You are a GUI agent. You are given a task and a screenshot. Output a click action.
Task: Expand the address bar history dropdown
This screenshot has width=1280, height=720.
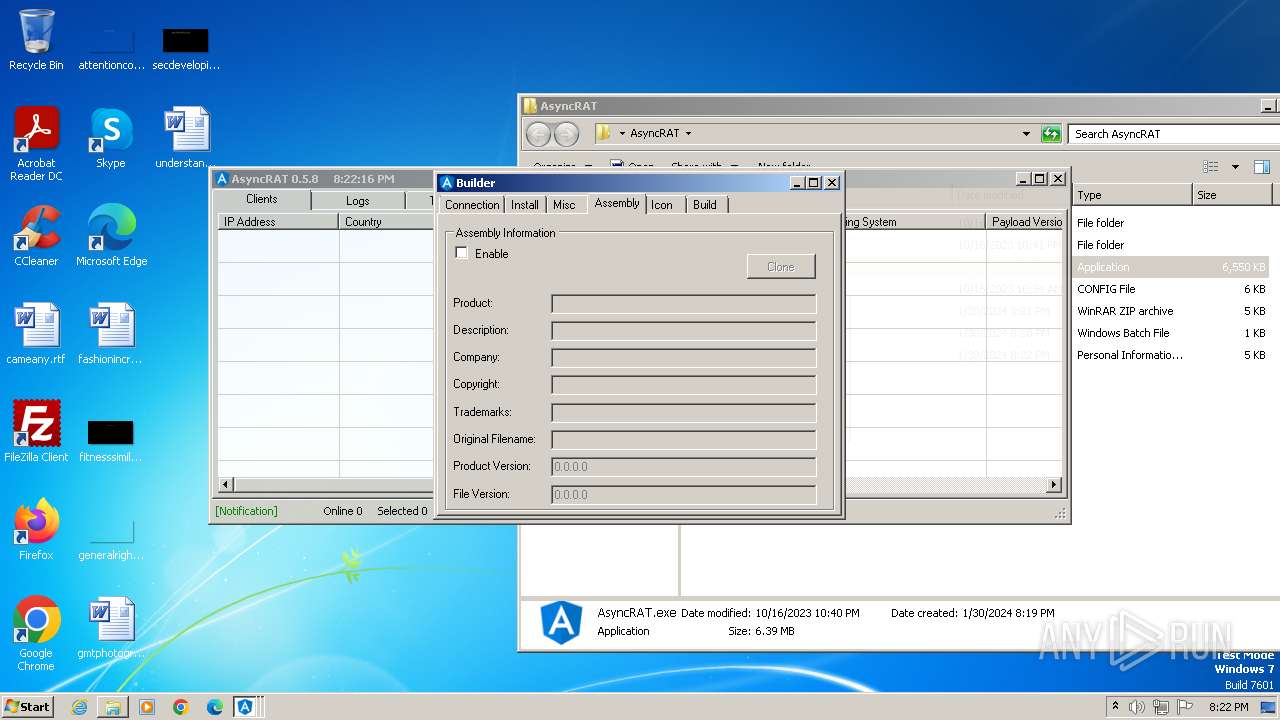(x=1026, y=134)
